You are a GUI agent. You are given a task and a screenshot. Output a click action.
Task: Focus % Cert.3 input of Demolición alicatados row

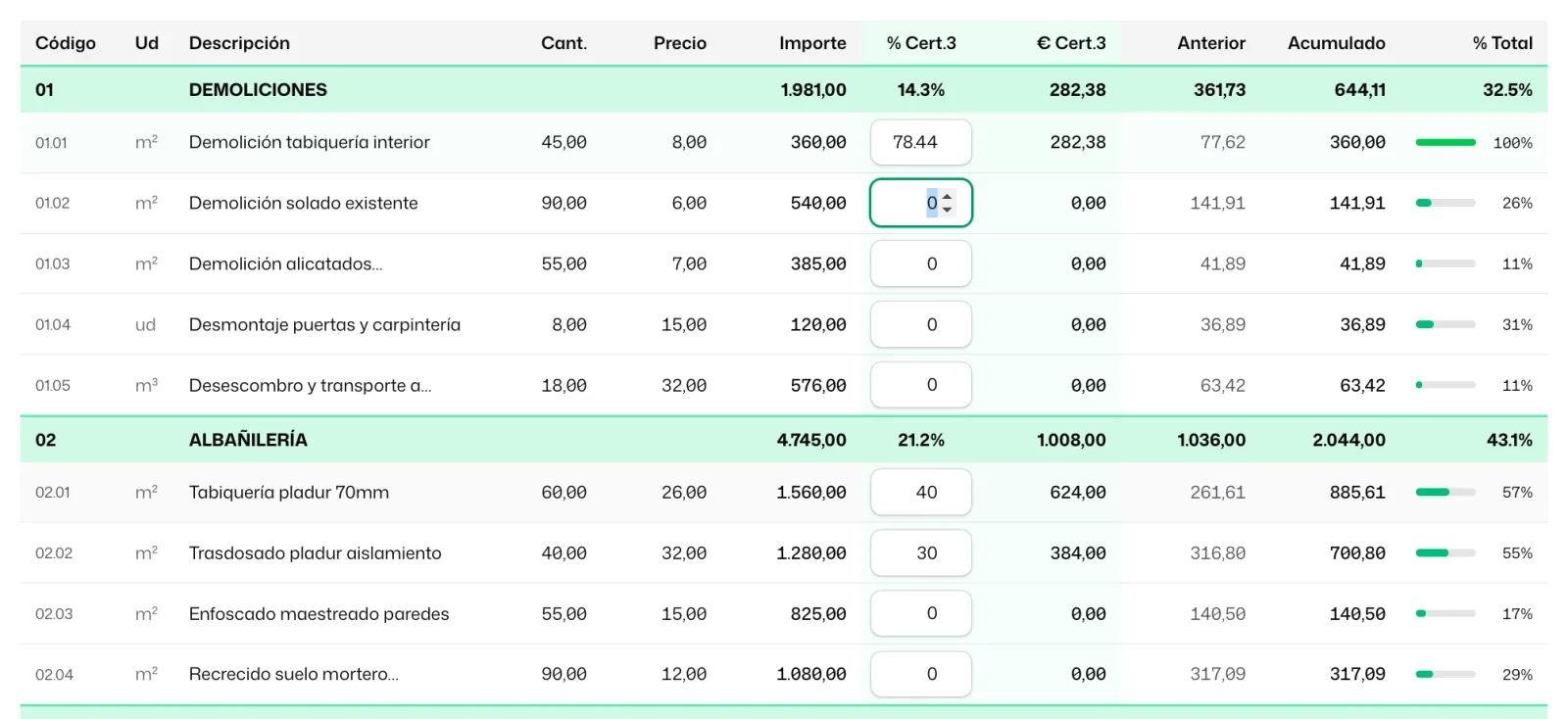[x=921, y=264]
